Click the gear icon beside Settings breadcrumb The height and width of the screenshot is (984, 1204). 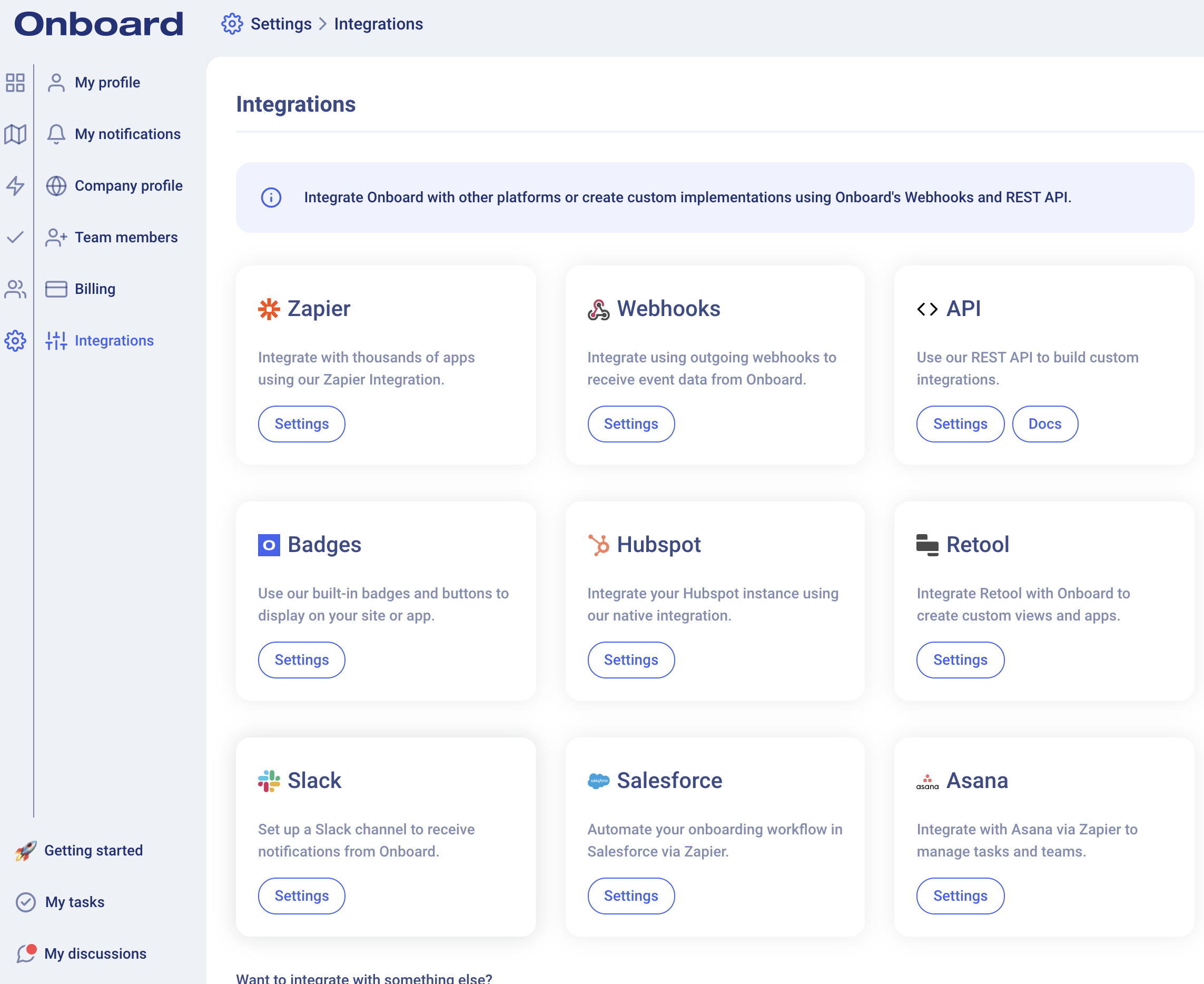point(232,24)
